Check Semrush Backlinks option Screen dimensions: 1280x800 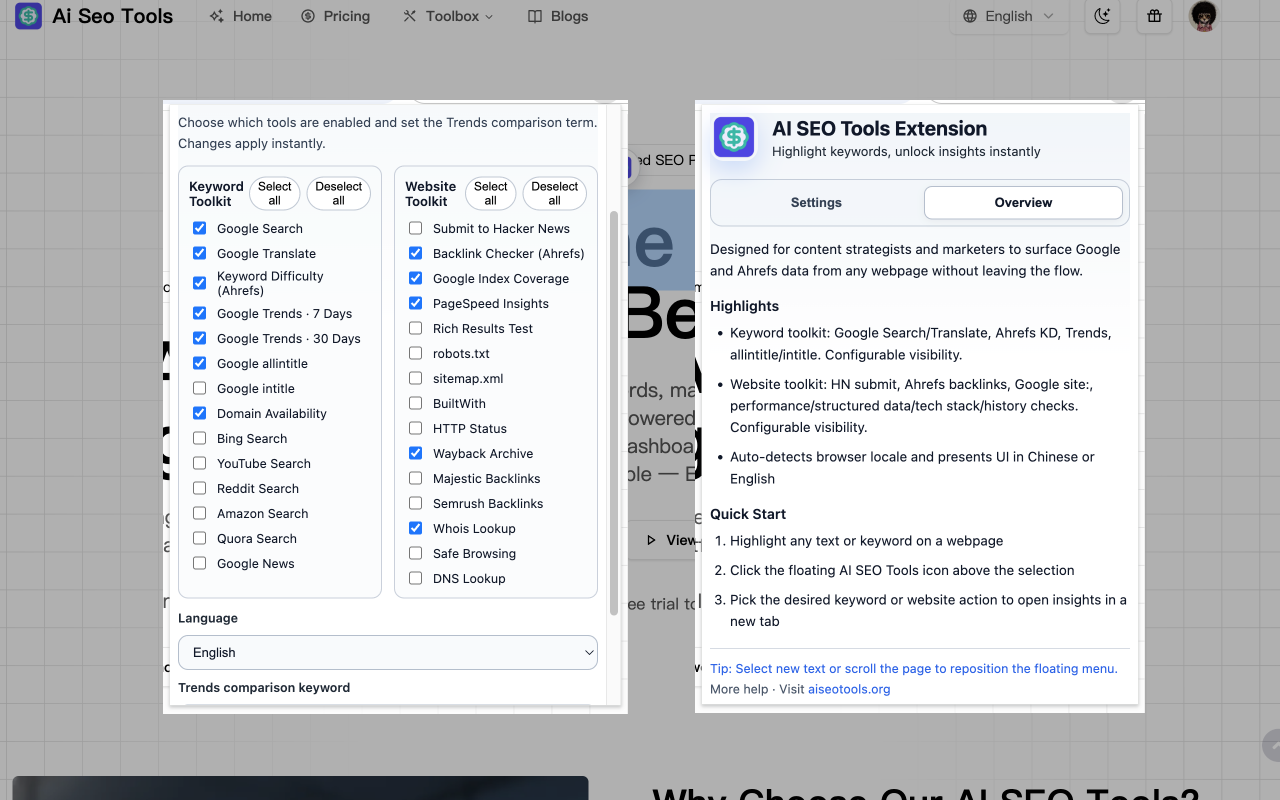click(416, 503)
